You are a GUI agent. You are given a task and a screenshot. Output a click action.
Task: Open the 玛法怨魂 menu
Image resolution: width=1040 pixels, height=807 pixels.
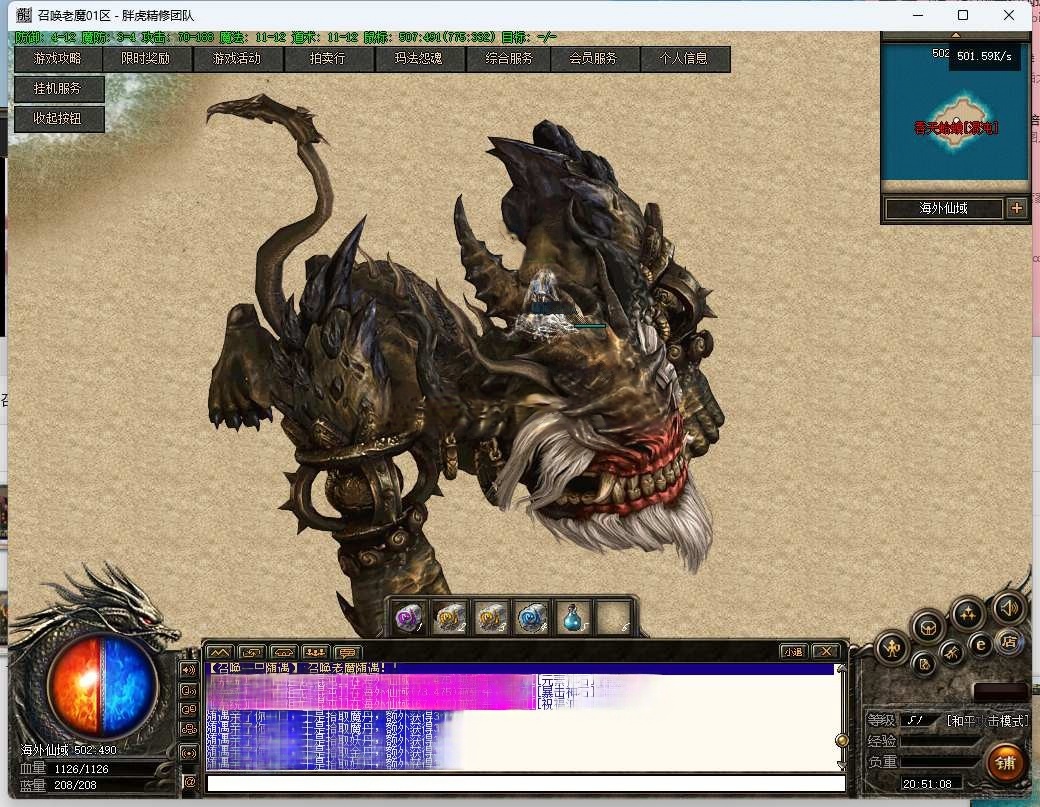419,58
